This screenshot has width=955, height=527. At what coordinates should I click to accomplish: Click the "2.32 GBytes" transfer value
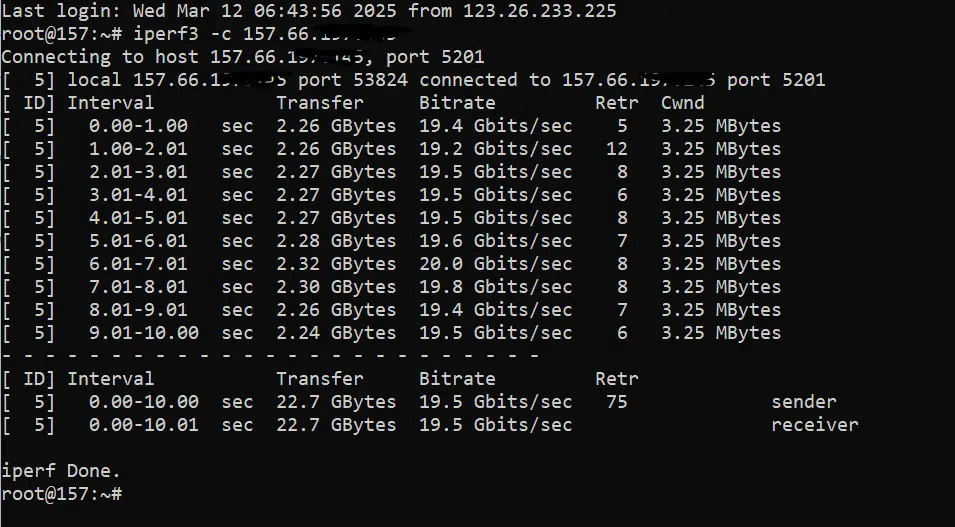pyautogui.click(x=336, y=264)
